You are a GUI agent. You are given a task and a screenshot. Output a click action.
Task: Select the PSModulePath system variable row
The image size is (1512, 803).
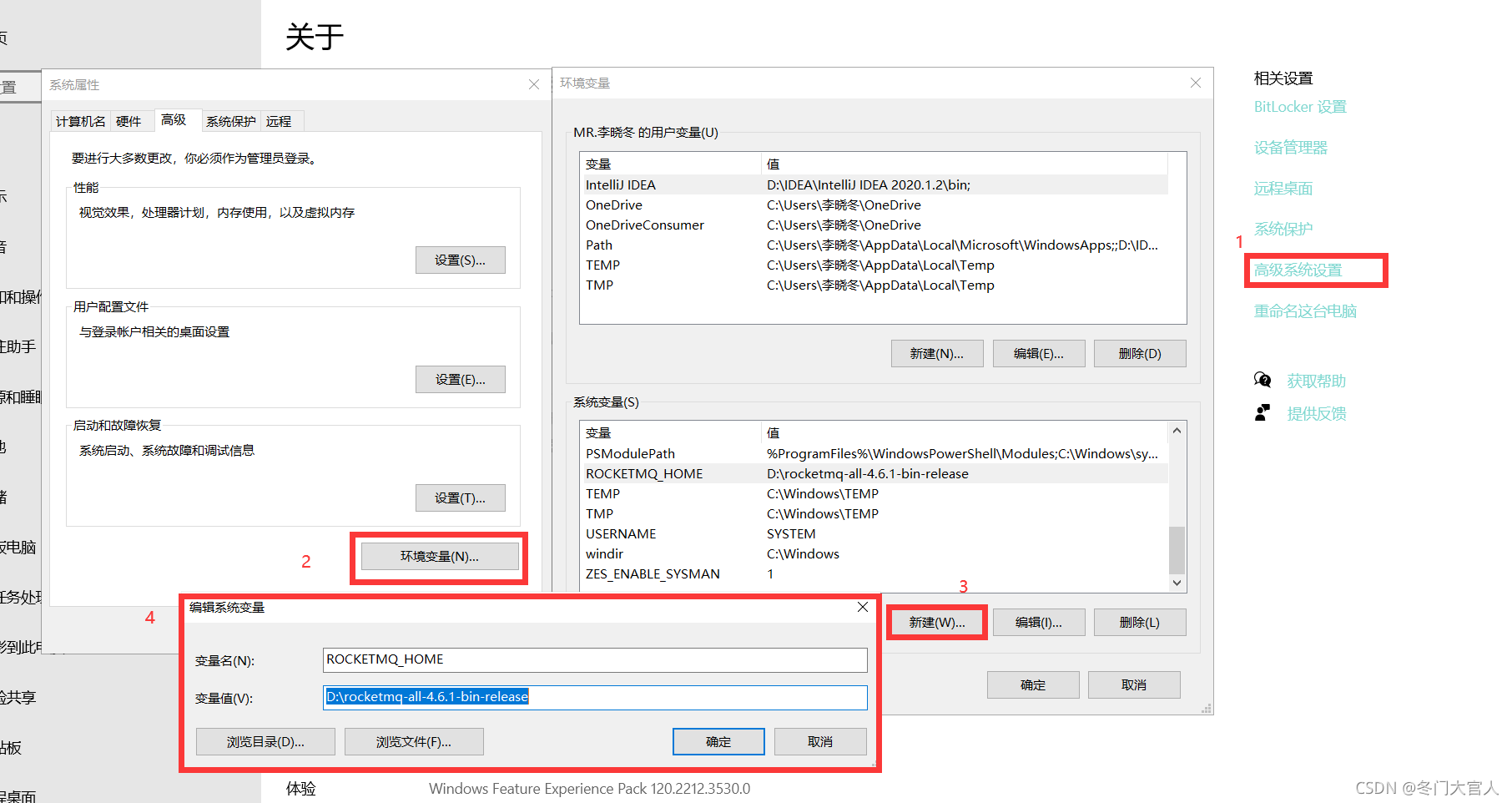[x=874, y=454]
